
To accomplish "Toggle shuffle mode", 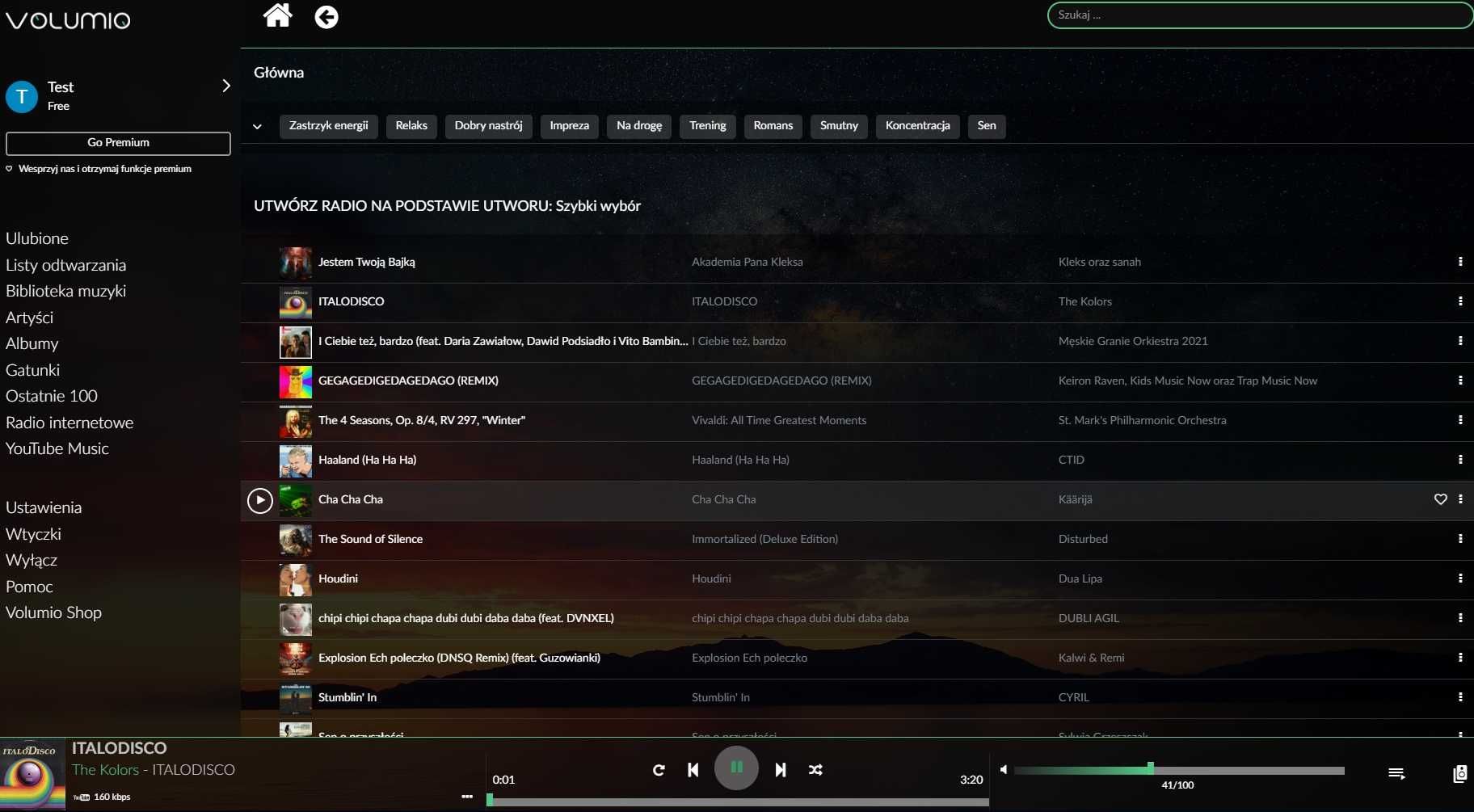I will coord(815,770).
